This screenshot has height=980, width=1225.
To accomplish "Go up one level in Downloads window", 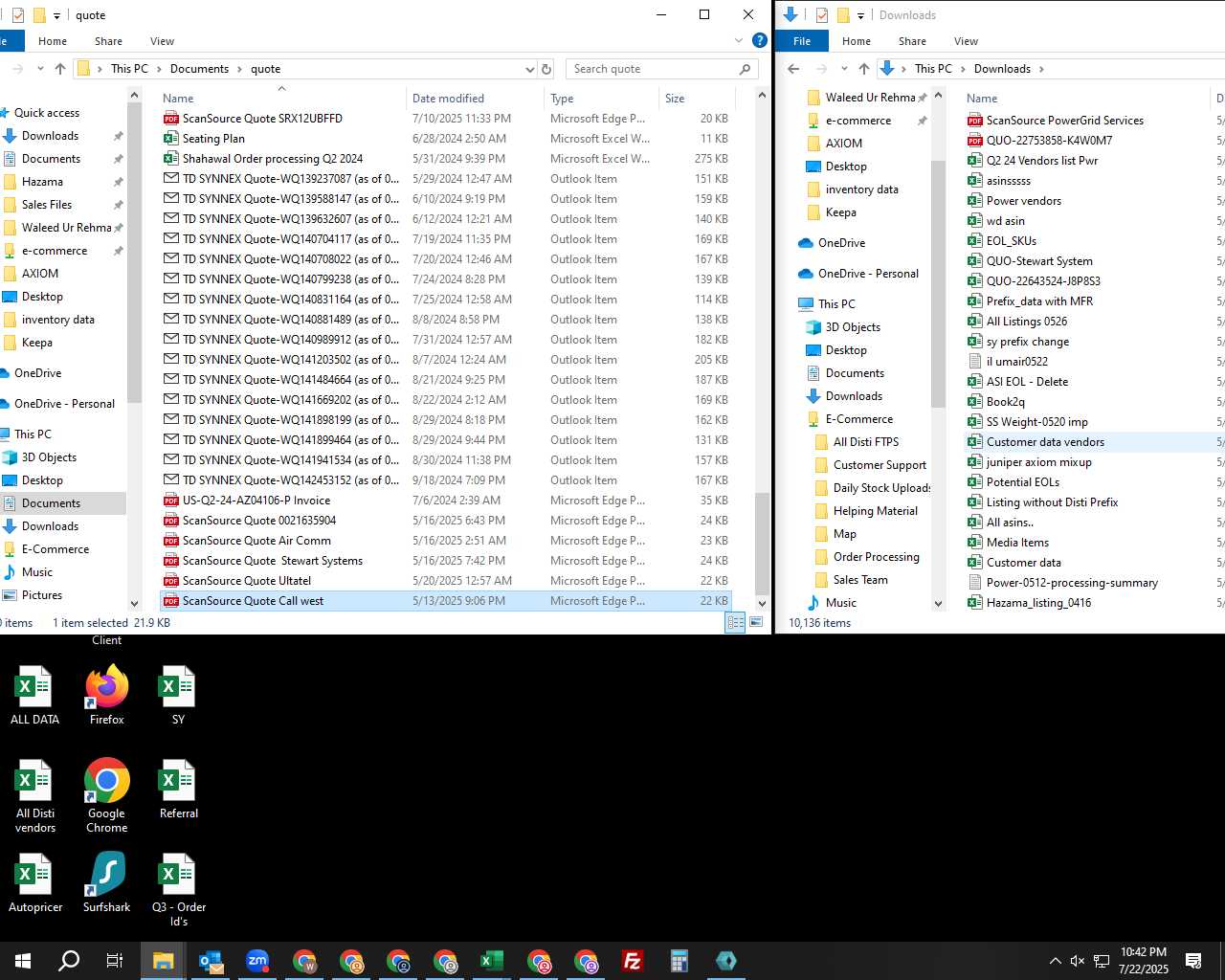I will tap(864, 69).
